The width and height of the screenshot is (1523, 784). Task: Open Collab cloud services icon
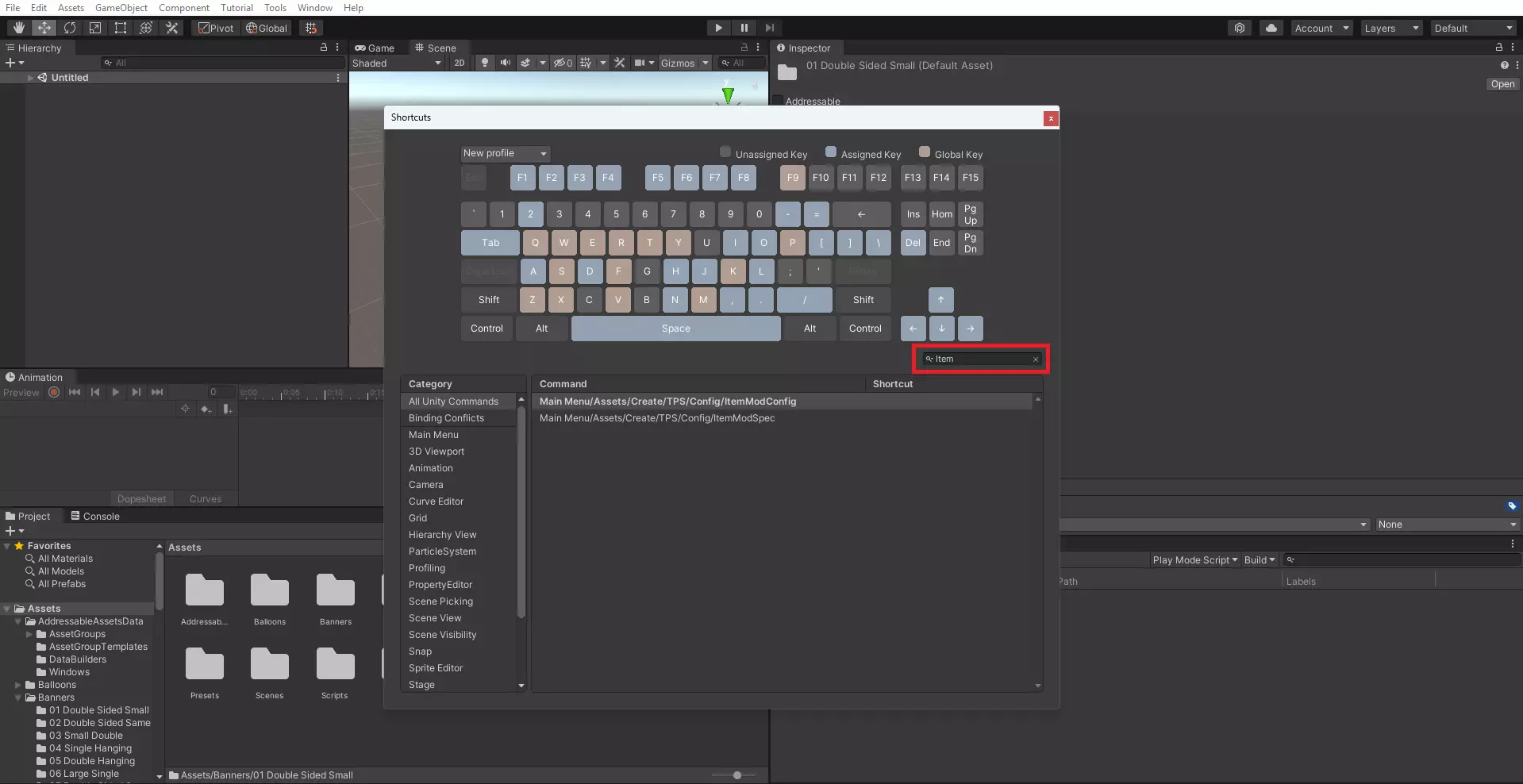point(1271,28)
